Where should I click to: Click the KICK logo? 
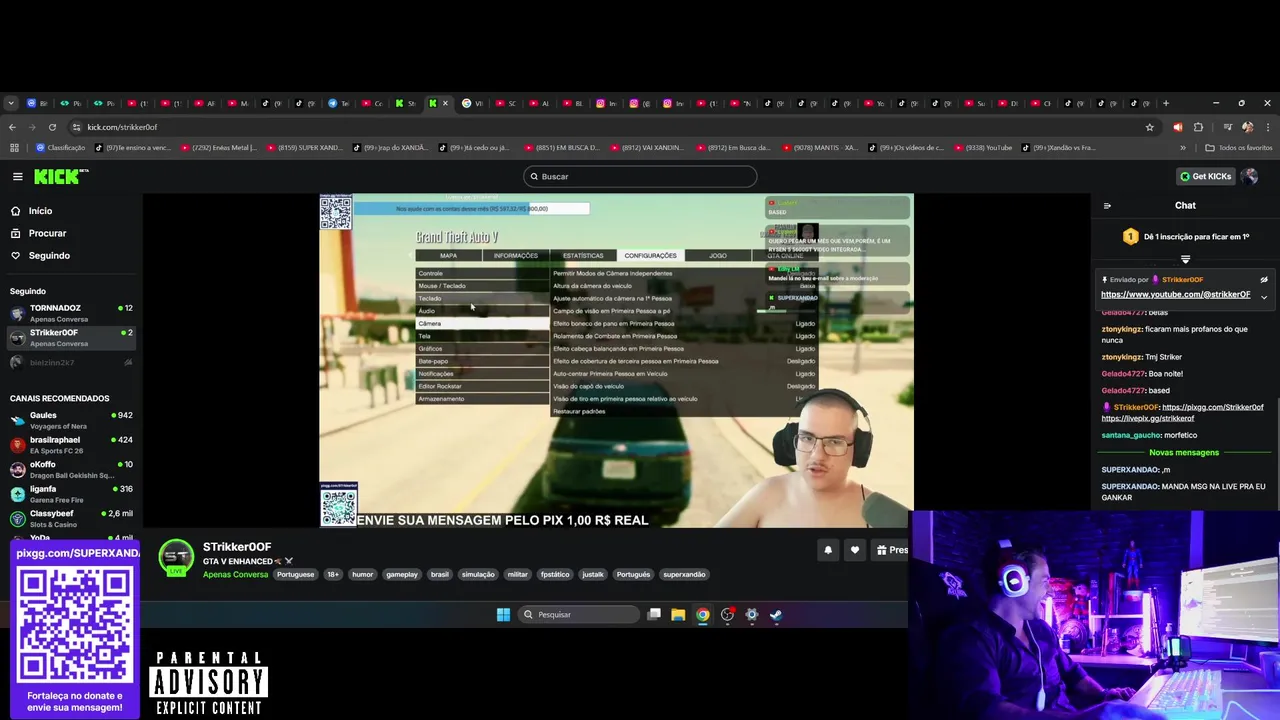point(60,176)
